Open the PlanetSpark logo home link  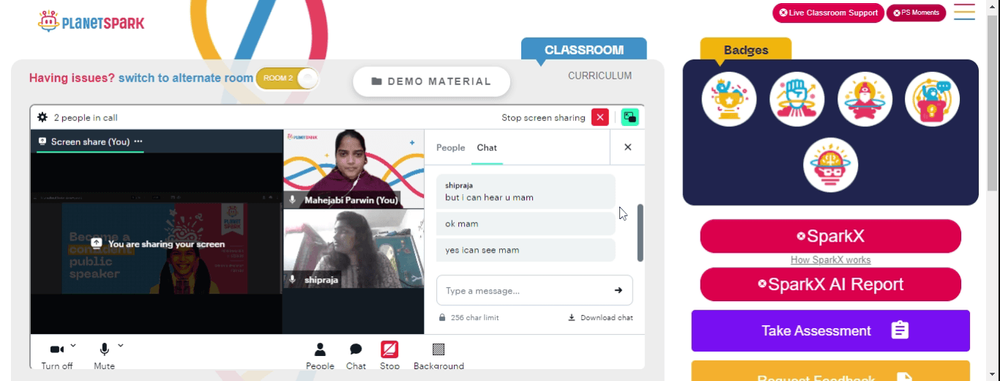[x=91, y=22]
